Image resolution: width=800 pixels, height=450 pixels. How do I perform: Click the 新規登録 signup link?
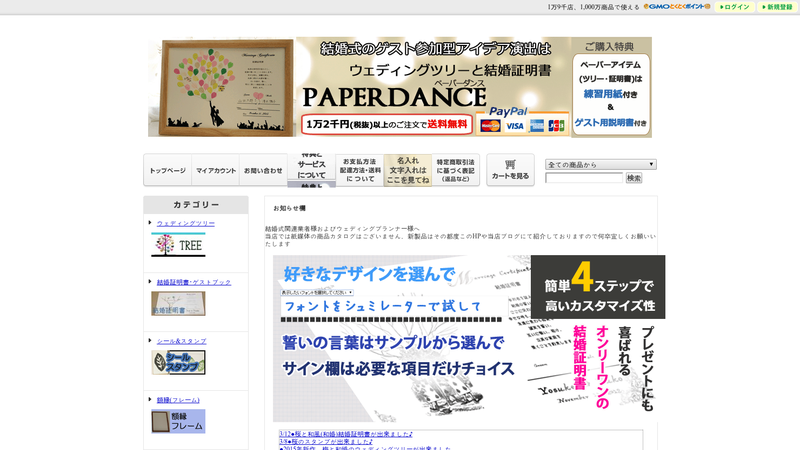point(777,7)
